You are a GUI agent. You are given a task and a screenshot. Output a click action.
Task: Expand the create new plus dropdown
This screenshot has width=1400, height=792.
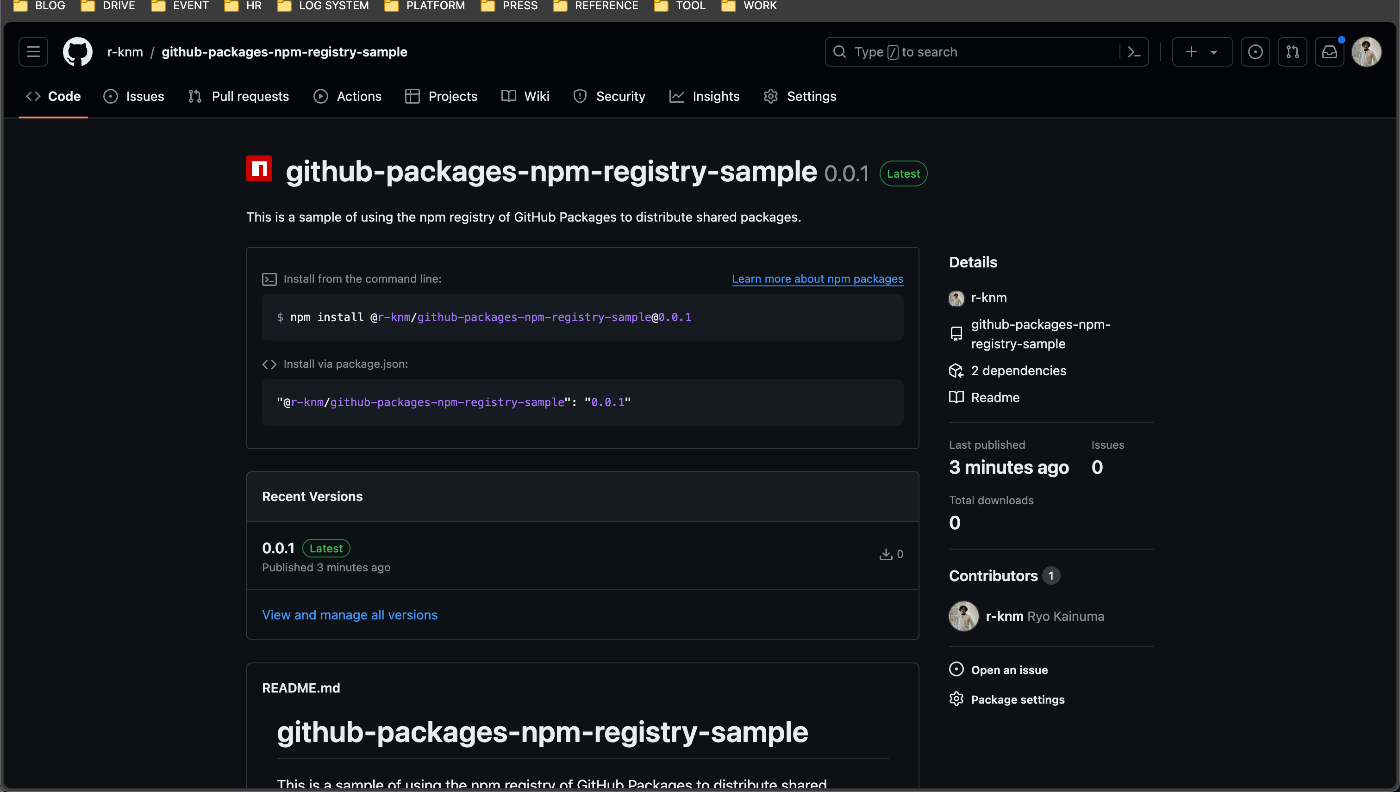(x=1202, y=52)
